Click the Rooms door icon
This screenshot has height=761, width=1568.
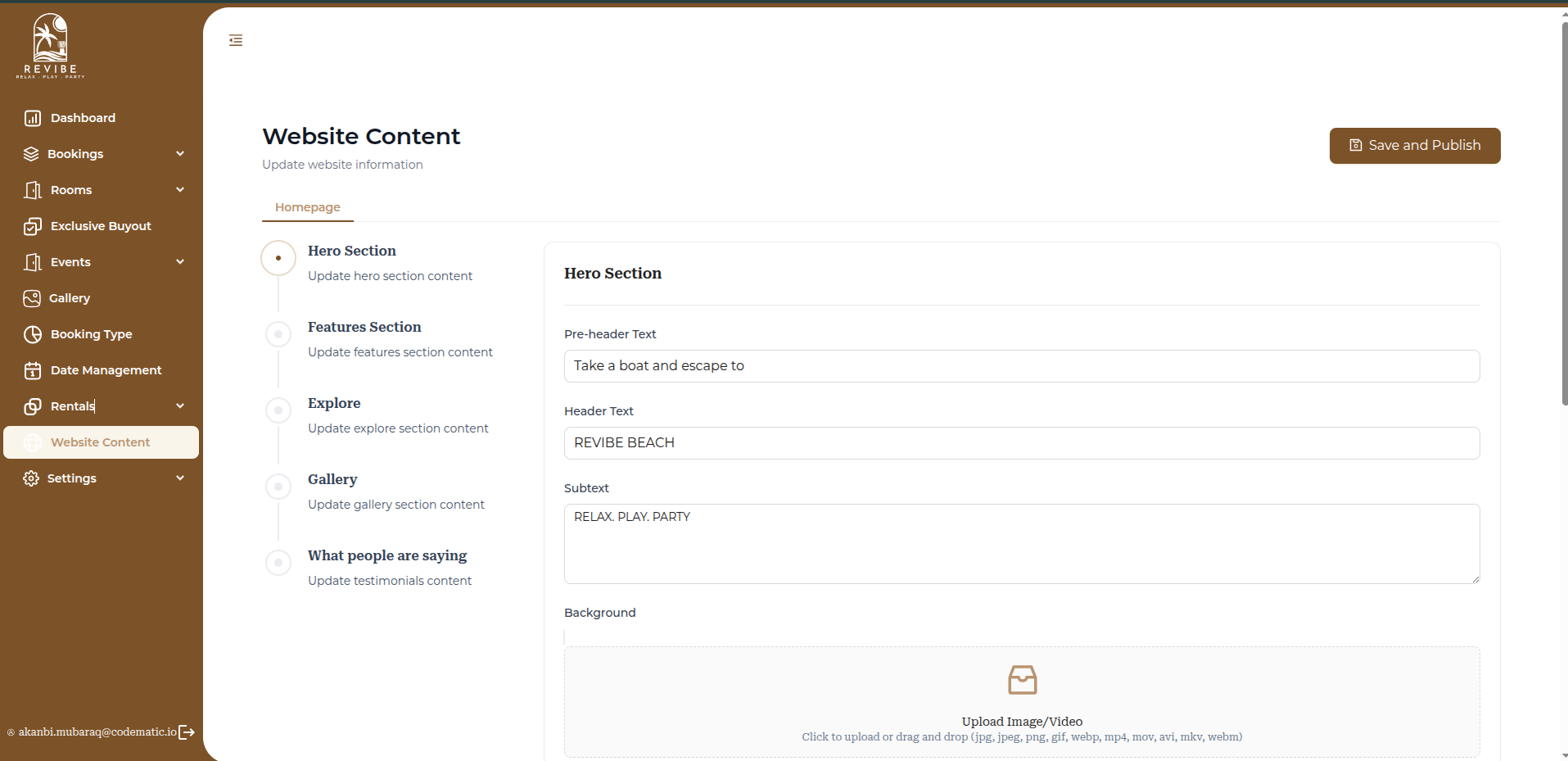tap(33, 190)
